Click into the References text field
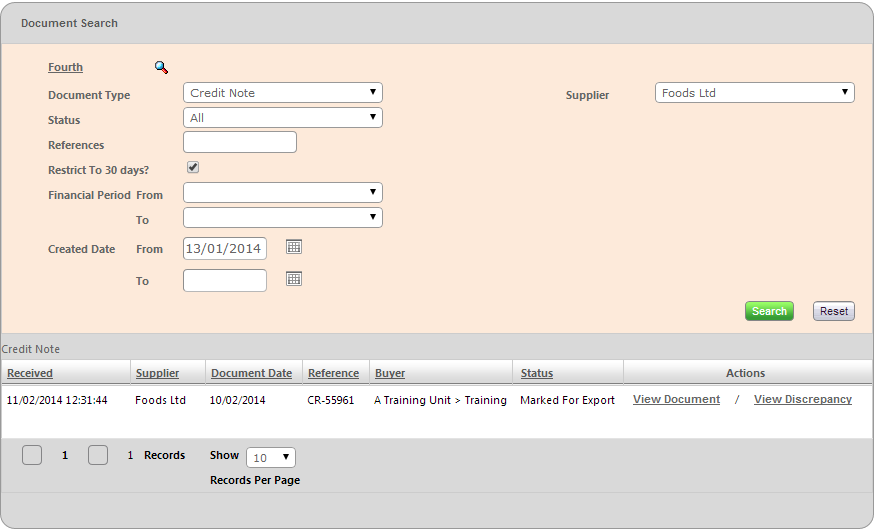Screen dimensions: 876x532 click(x=240, y=143)
